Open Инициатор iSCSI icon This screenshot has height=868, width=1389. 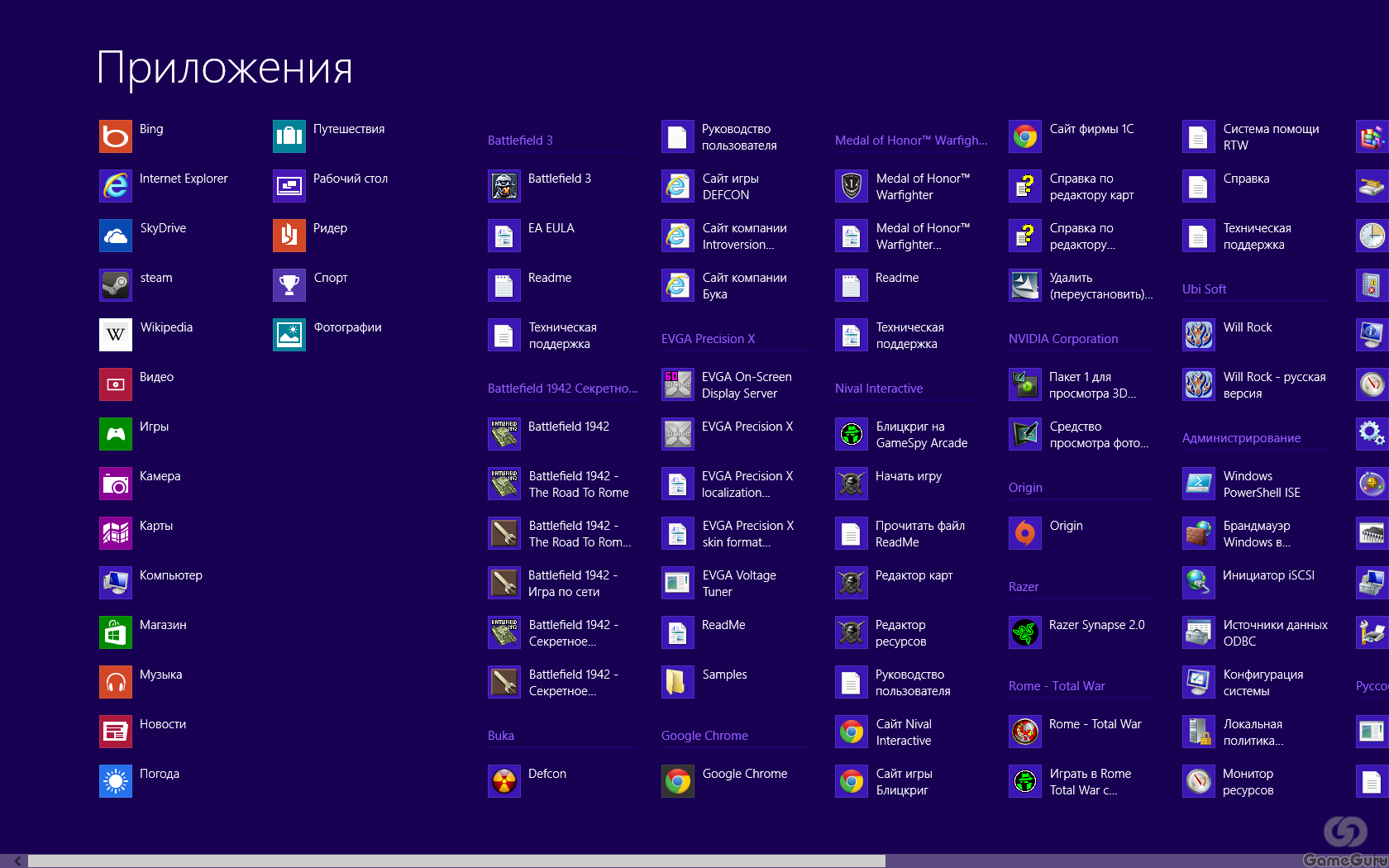pos(1199,583)
